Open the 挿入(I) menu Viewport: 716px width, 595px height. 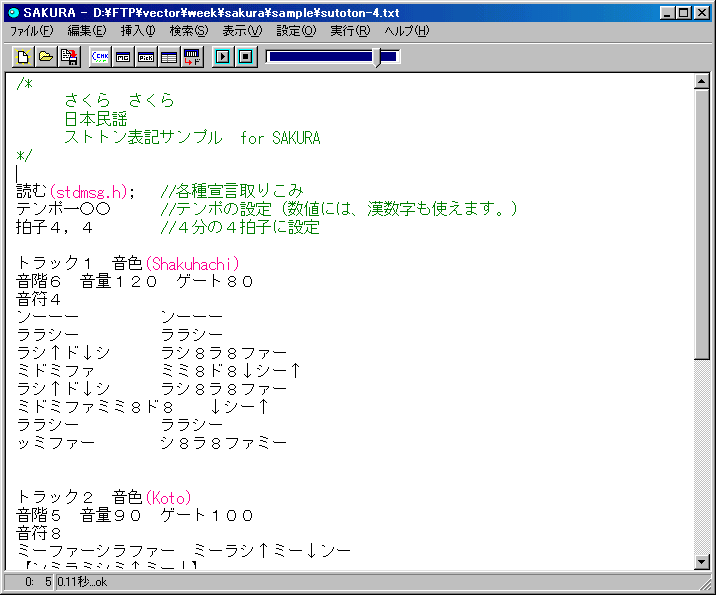tap(138, 31)
